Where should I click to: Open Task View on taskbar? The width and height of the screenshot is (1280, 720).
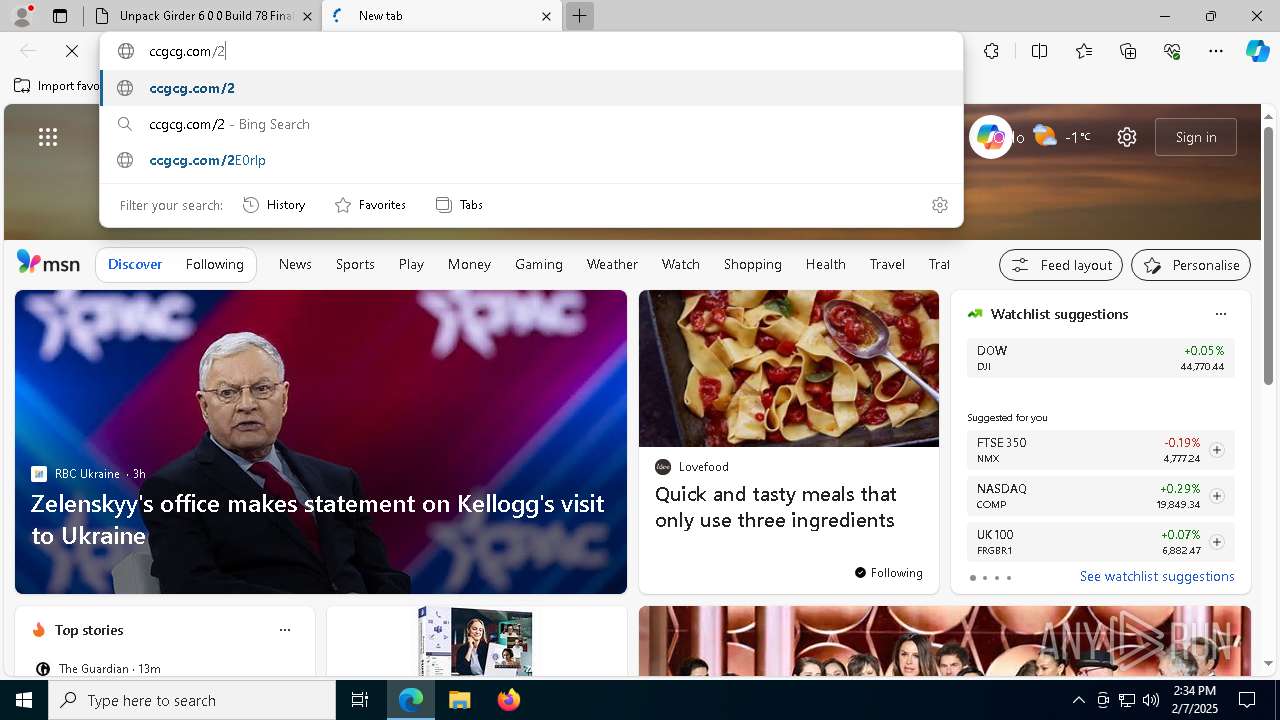[x=360, y=700]
